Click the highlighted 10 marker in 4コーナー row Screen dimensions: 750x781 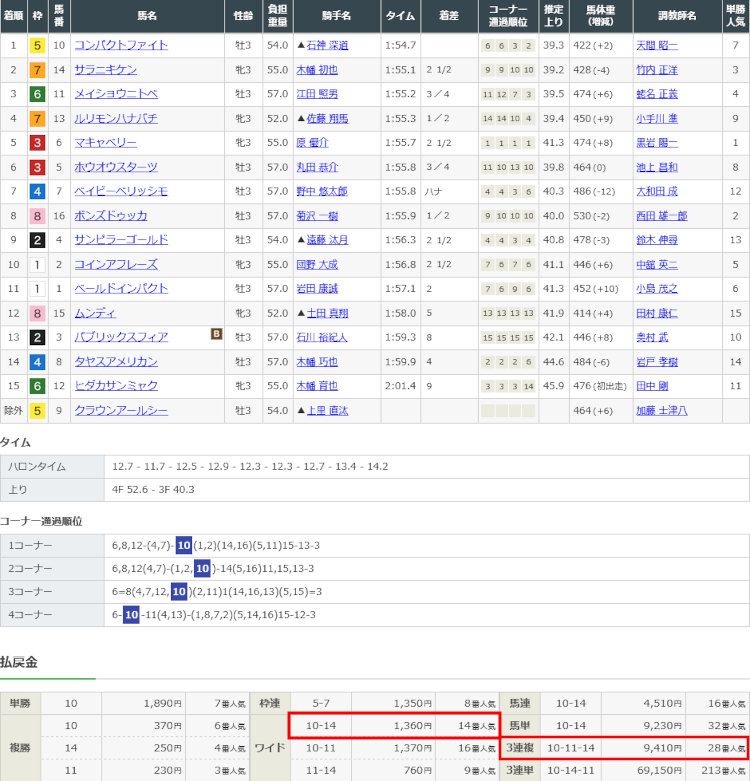click(130, 614)
